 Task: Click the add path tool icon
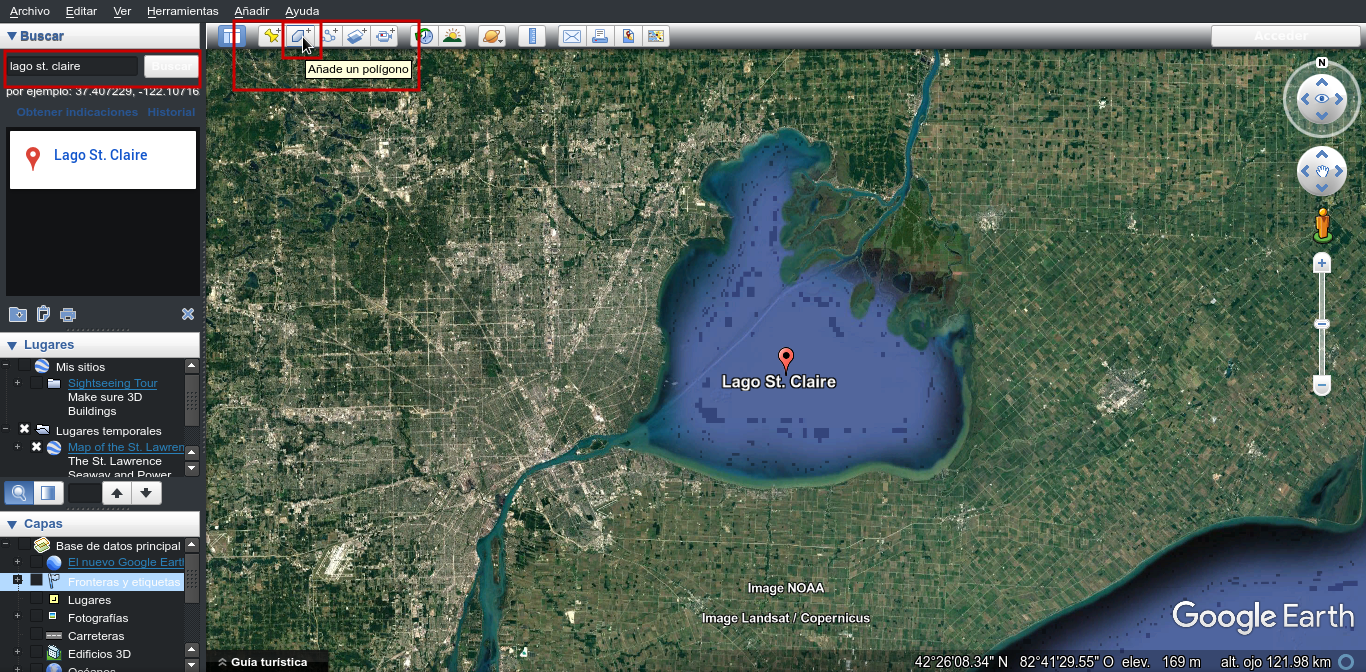pos(329,36)
